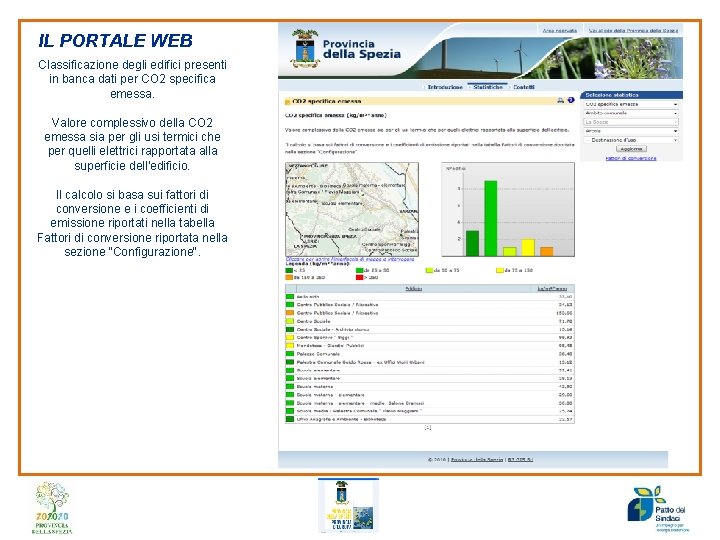This screenshot has width=720, height=540.
Task: Click the link to open the map interface
Action: (x=350, y=259)
